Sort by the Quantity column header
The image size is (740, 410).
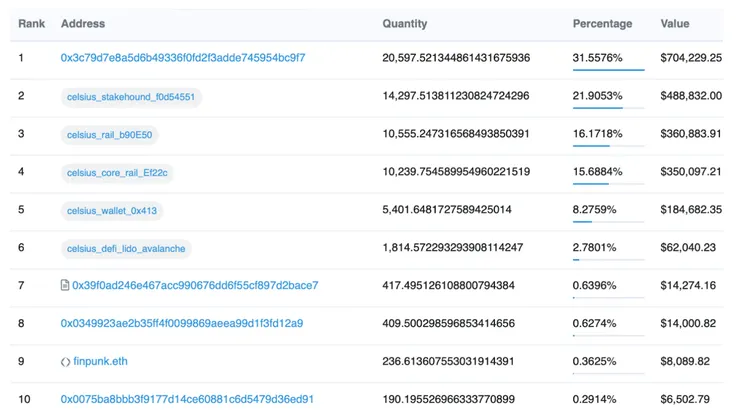(x=404, y=24)
